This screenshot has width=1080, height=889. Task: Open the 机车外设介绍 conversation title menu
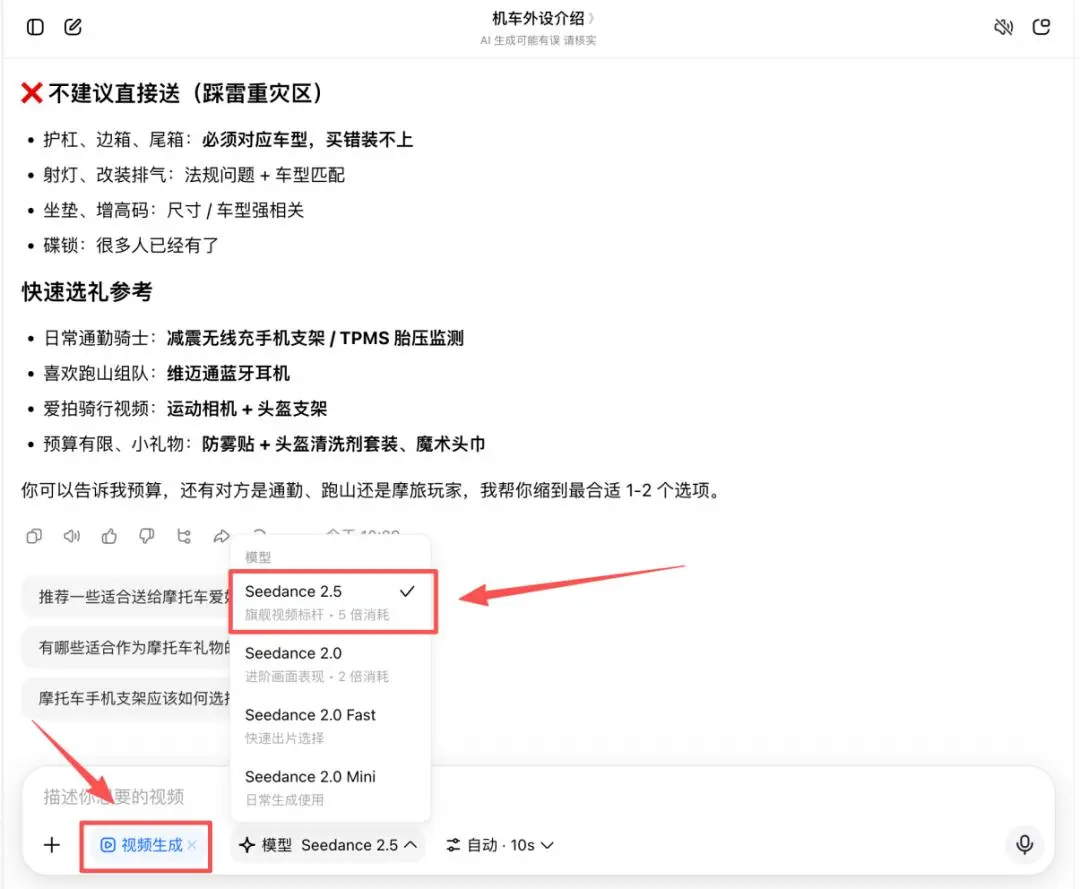tap(543, 19)
